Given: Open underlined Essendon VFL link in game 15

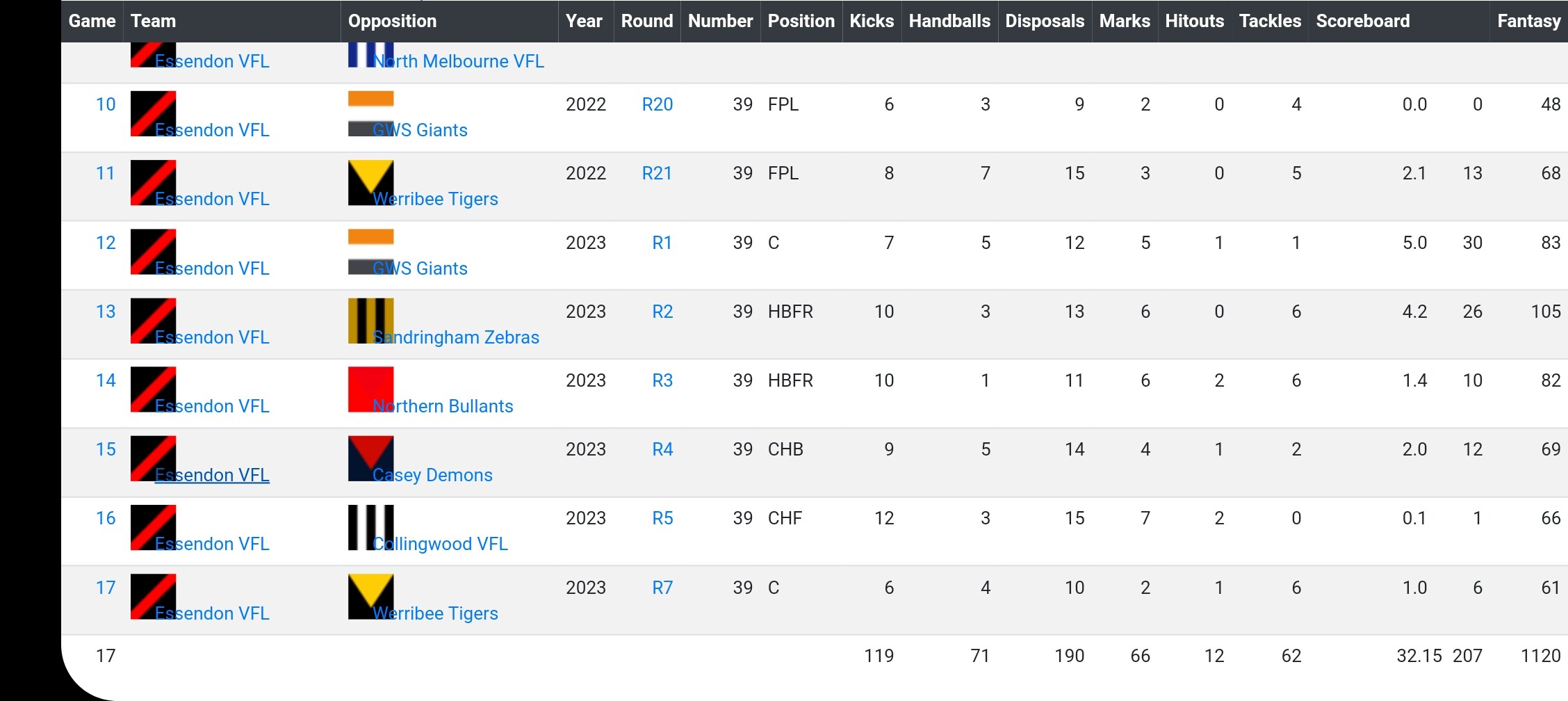Looking at the screenshot, I should pos(212,475).
